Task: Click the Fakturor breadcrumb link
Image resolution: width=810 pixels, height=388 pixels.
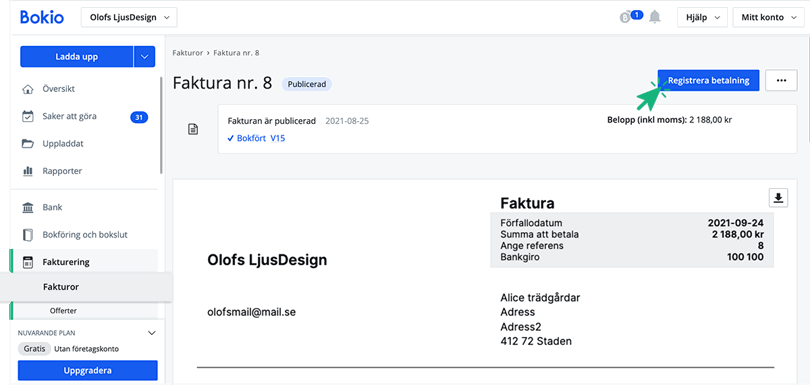Action: coord(187,53)
